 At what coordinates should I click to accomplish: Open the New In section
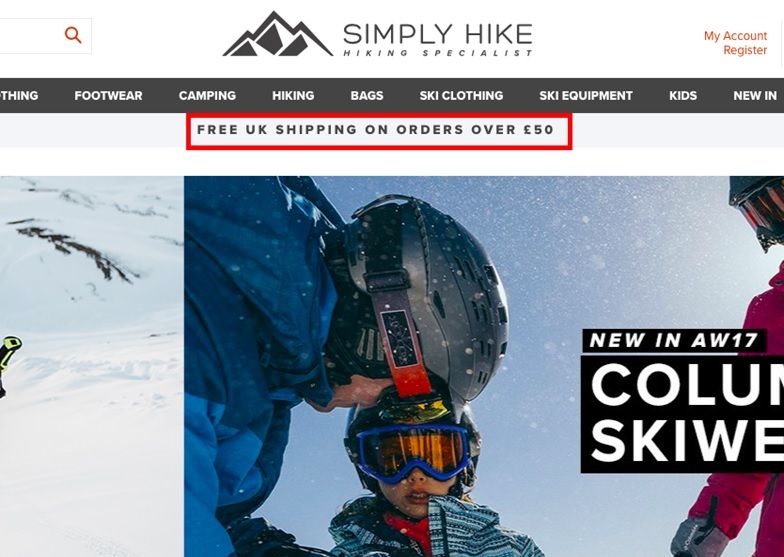(755, 96)
